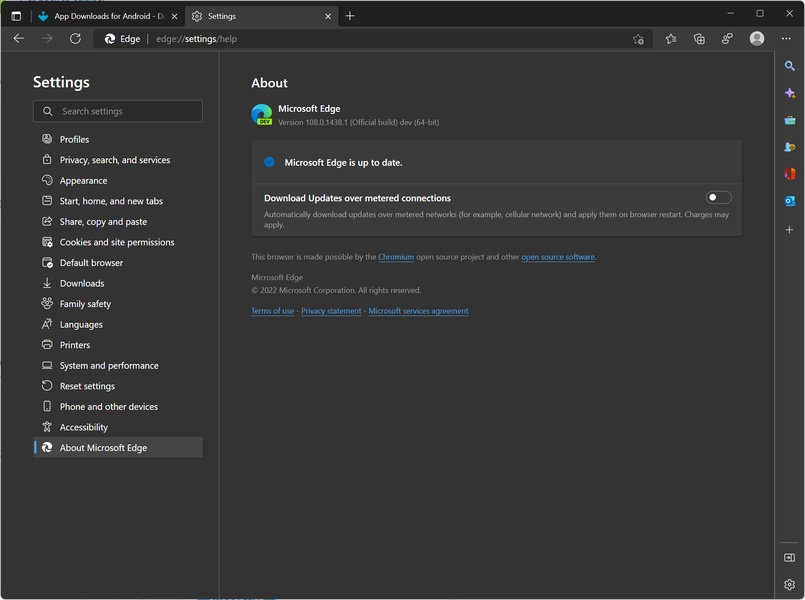805x600 pixels.
Task: Open the Settings and more ellipsis menu
Action: tap(786, 39)
